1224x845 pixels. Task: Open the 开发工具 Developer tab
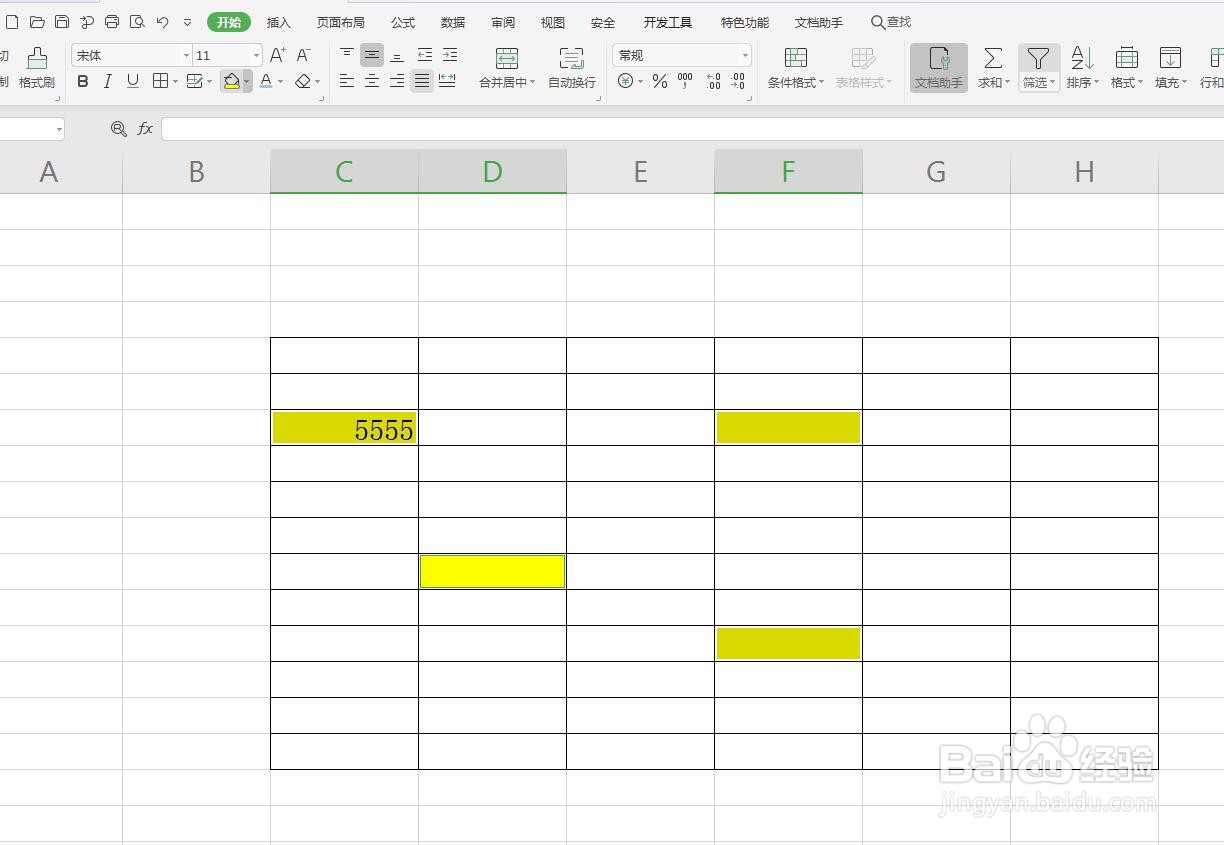pyautogui.click(x=668, y=22)
